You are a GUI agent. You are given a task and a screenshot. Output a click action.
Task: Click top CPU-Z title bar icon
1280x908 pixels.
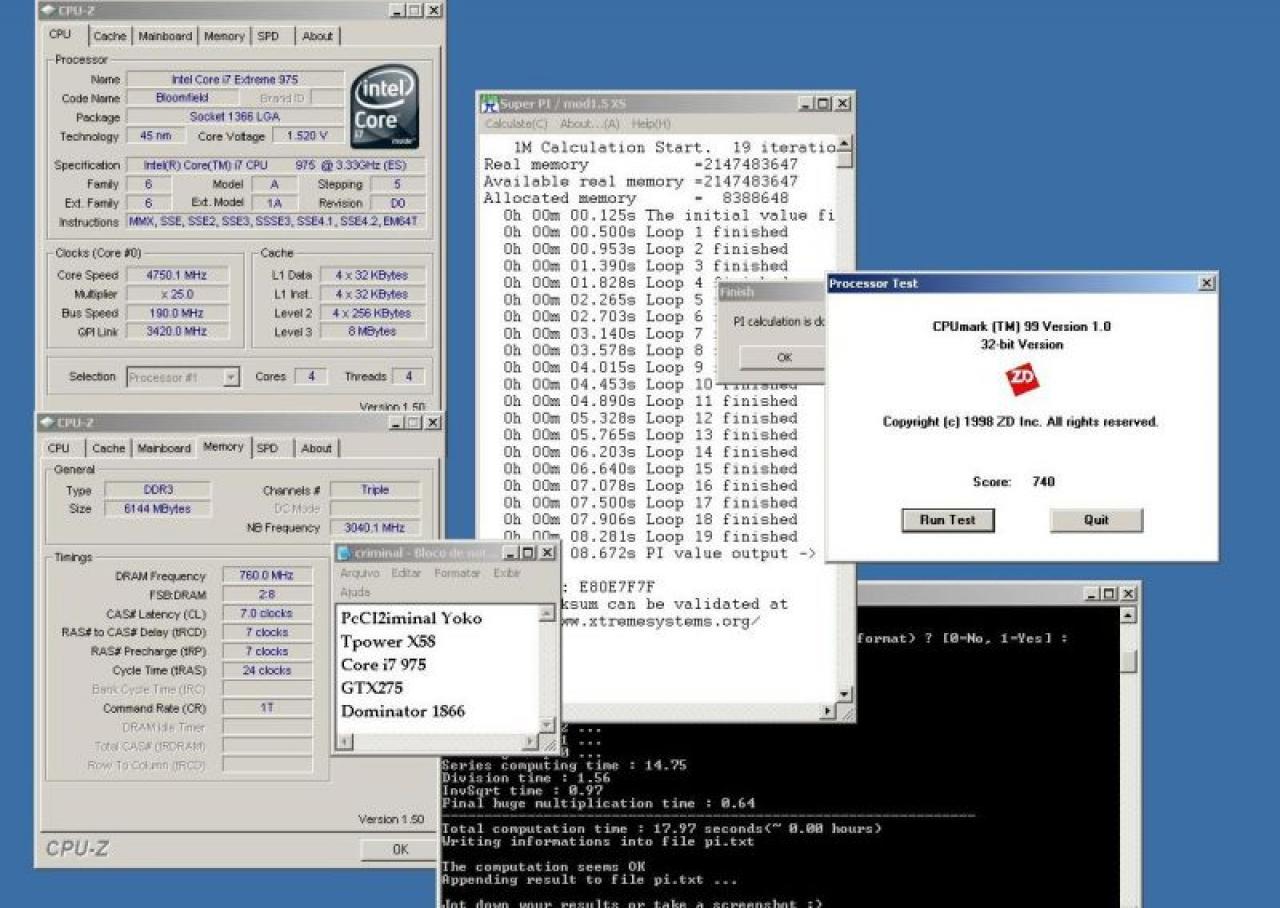tap(47, 10)
